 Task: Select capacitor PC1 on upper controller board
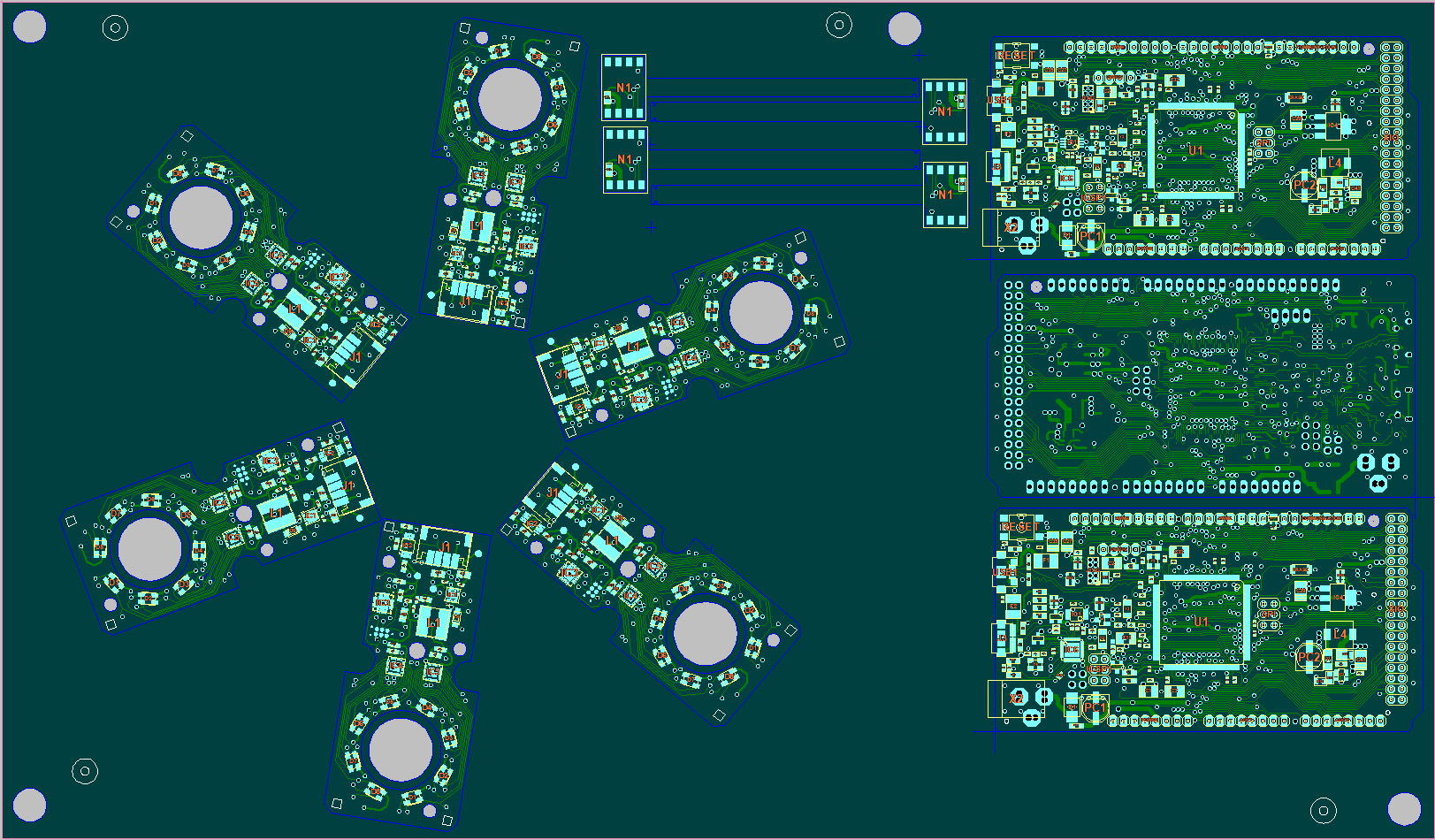(x=1091, y=235)
